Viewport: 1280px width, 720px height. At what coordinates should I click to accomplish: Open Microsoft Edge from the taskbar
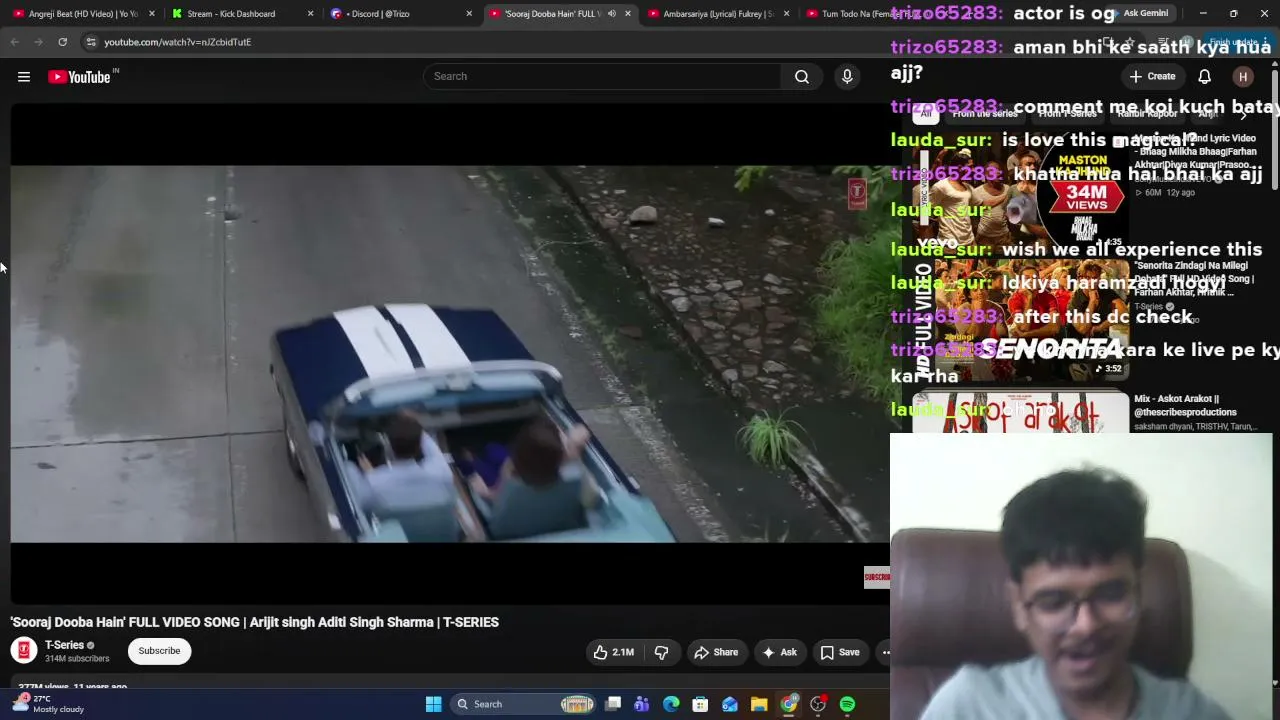coord(671,704)
